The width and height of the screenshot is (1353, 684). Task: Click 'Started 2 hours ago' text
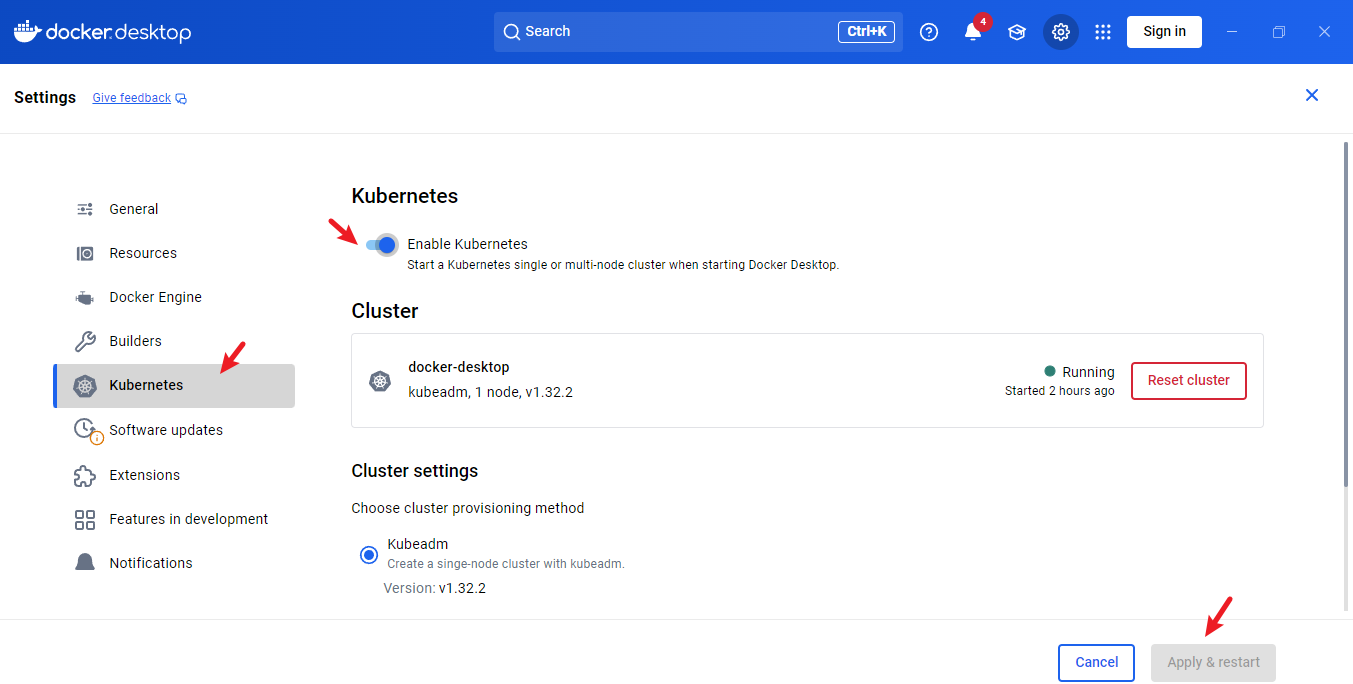pos(1059,391)
